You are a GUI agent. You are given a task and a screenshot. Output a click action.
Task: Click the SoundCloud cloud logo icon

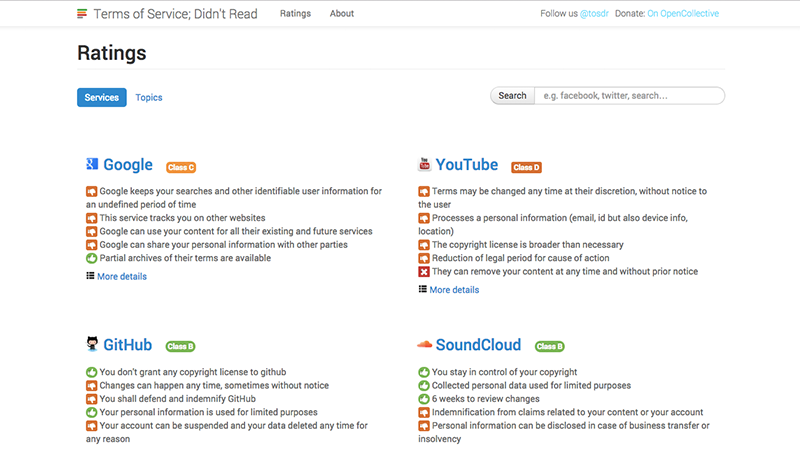tap(424, 345)
